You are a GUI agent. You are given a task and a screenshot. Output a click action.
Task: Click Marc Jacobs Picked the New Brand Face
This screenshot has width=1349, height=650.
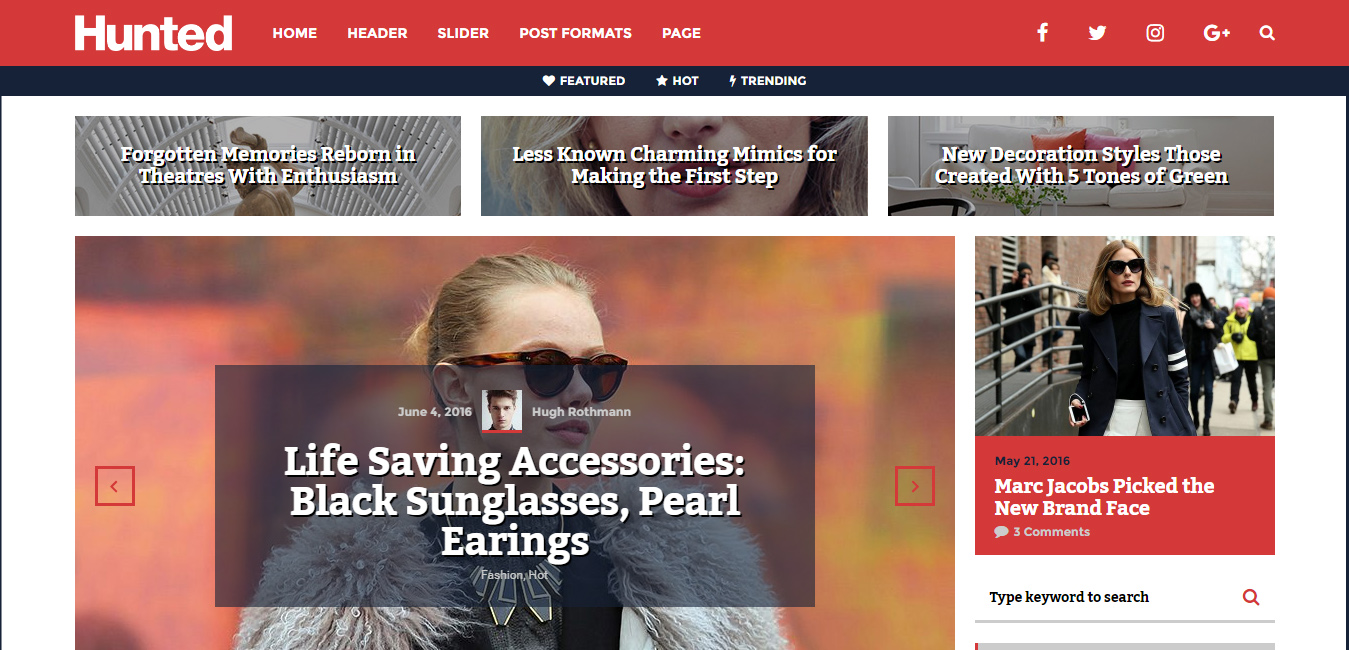pyautogui.click(x=1104, y=497)
